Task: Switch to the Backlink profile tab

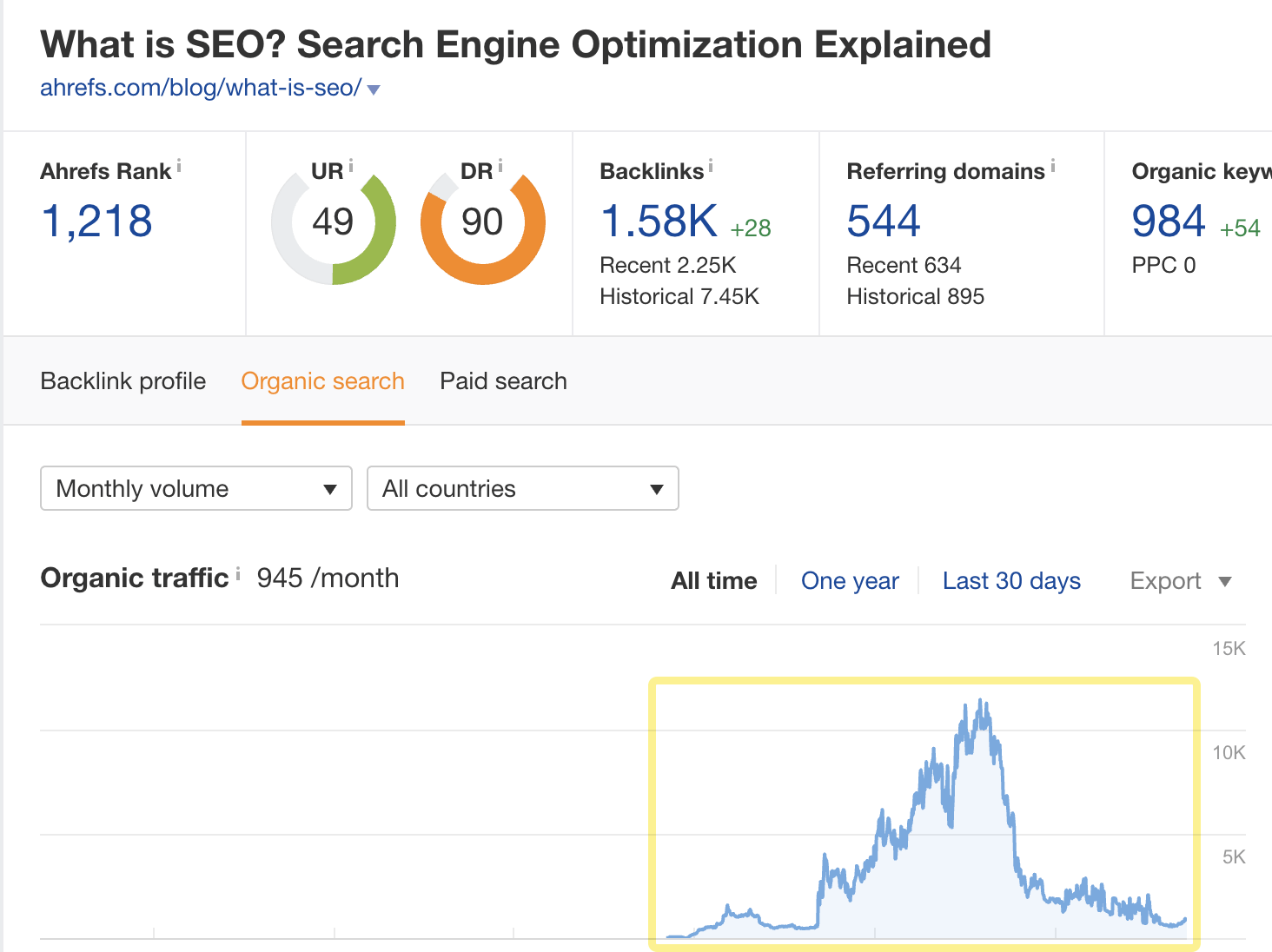Action: 123,380
